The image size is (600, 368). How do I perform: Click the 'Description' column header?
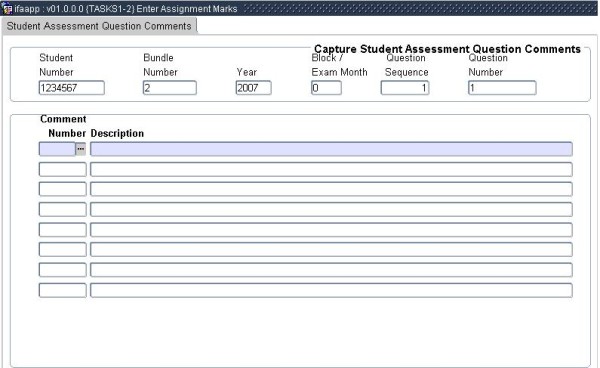point(117,133)
